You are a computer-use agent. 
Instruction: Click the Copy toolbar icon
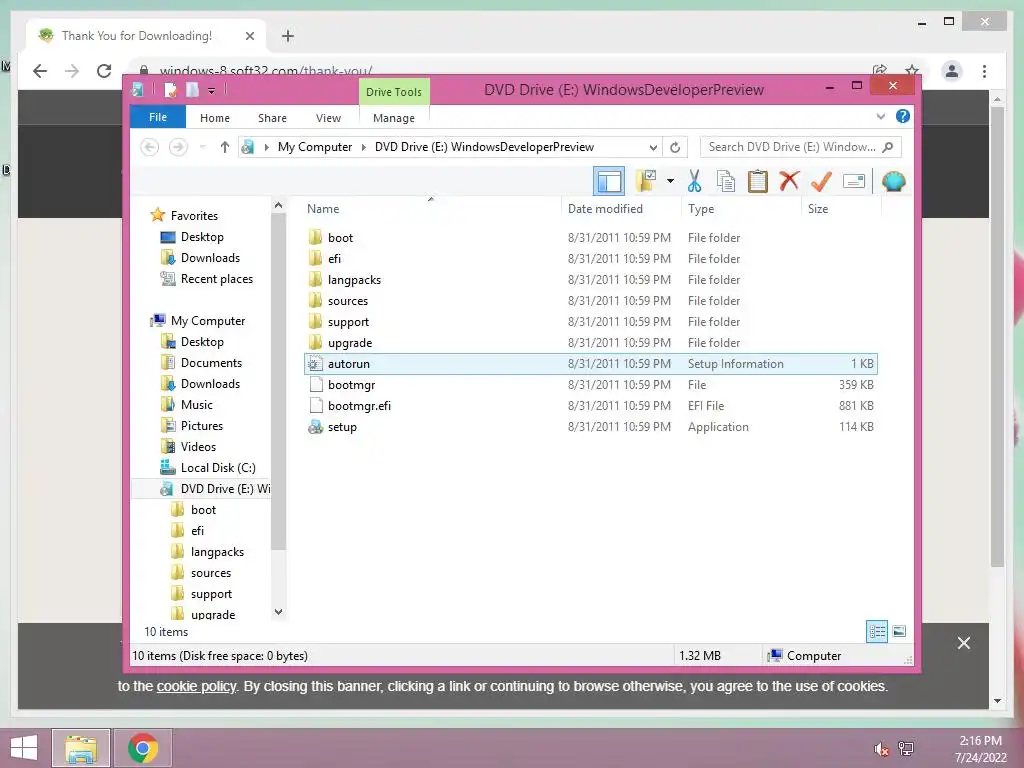coord(726,181)
